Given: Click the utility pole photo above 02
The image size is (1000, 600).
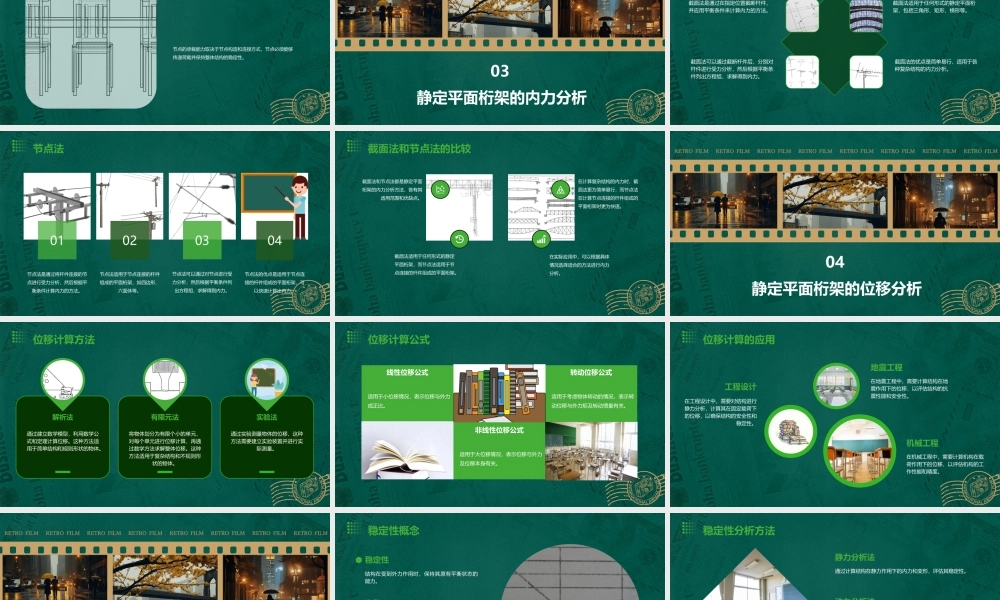Looking at the screenshot, I should pos(129,205).
